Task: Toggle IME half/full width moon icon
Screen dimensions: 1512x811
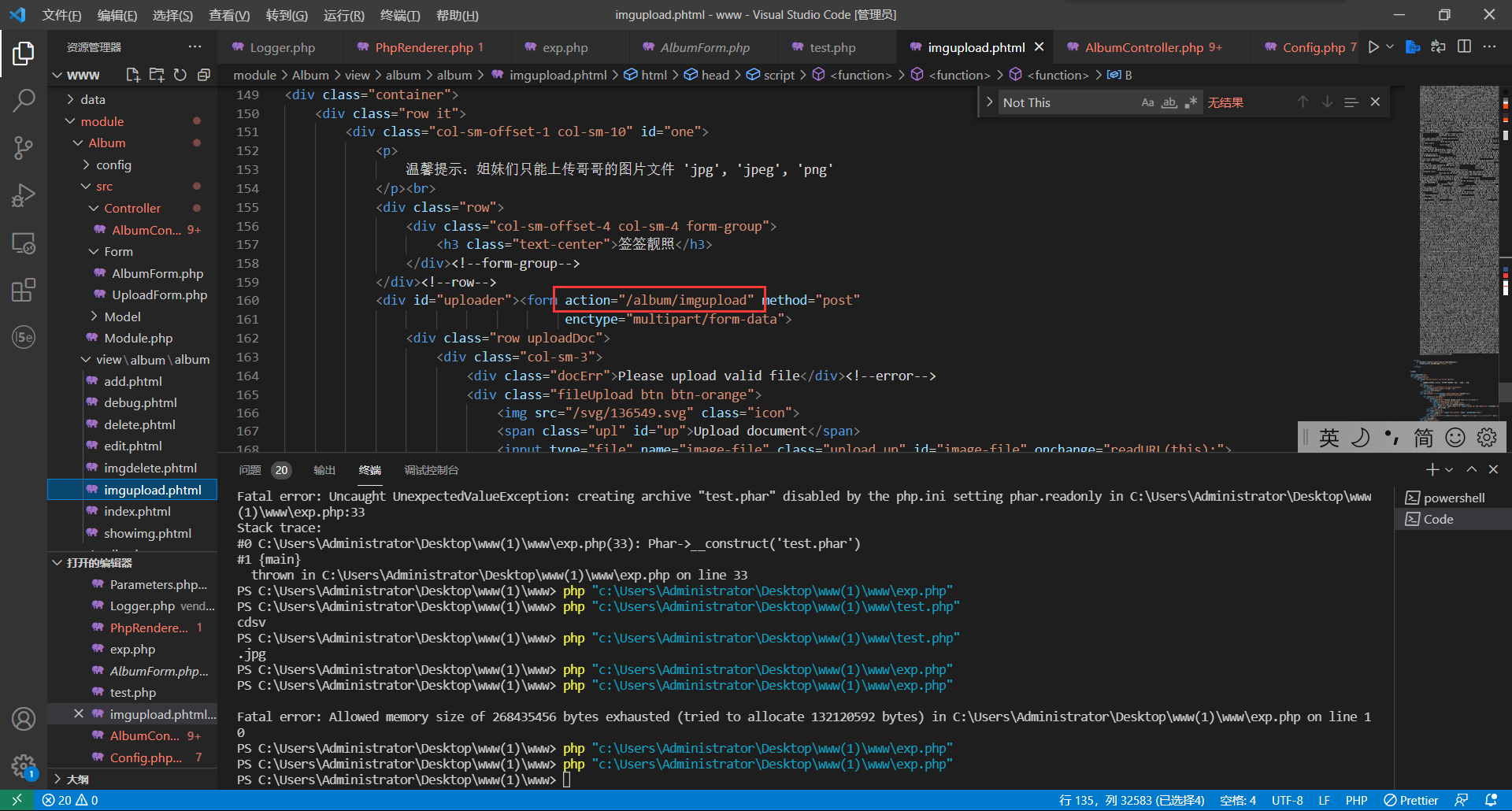Action: tap(1360, 437)
